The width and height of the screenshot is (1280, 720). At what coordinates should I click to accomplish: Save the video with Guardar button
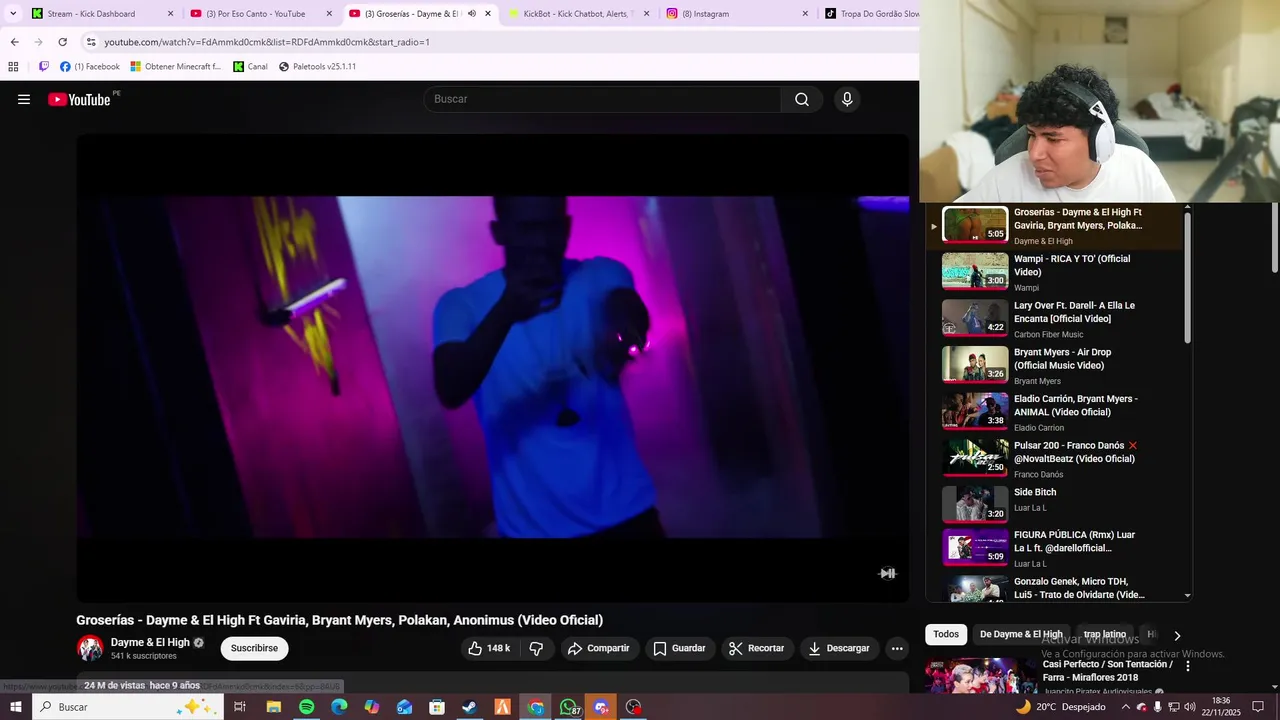tap(679, 648)
